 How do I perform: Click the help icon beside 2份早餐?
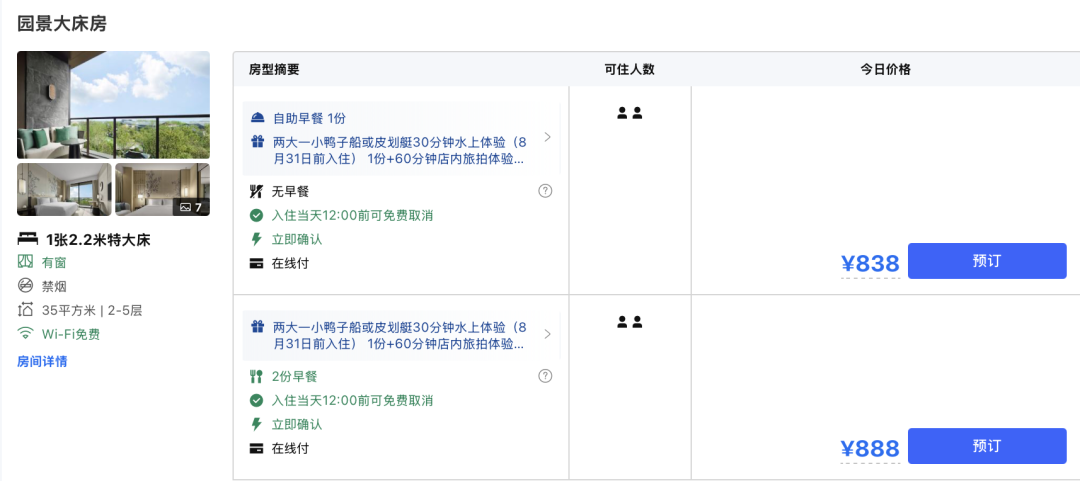(x=545, y=376)
